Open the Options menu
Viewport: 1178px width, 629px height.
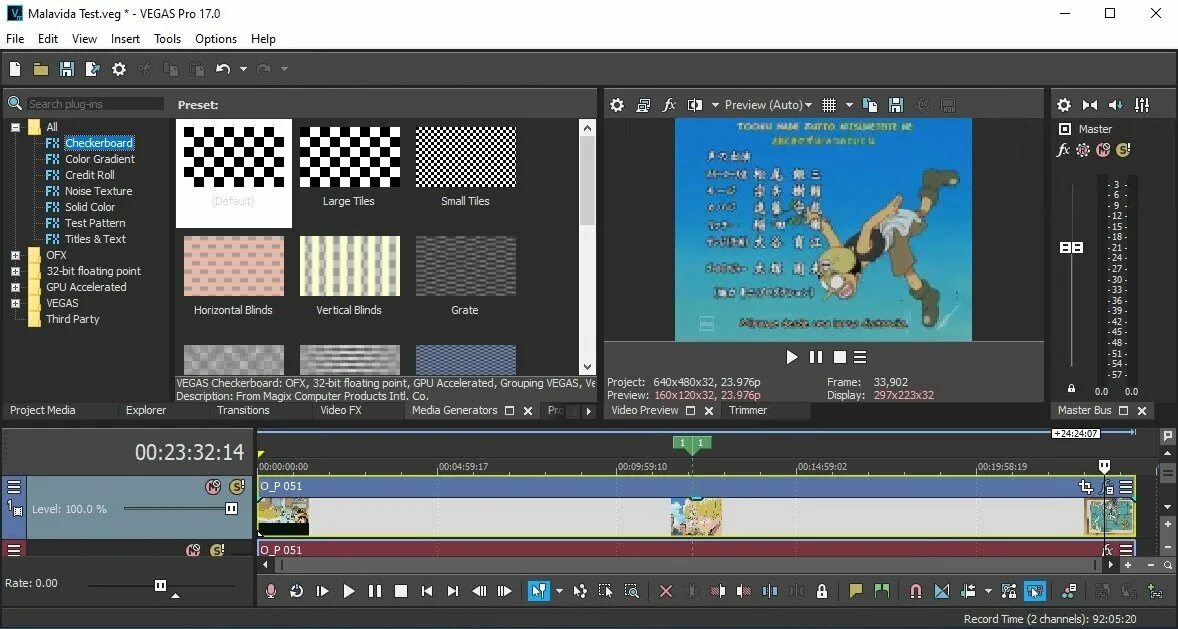pos(216,39)
